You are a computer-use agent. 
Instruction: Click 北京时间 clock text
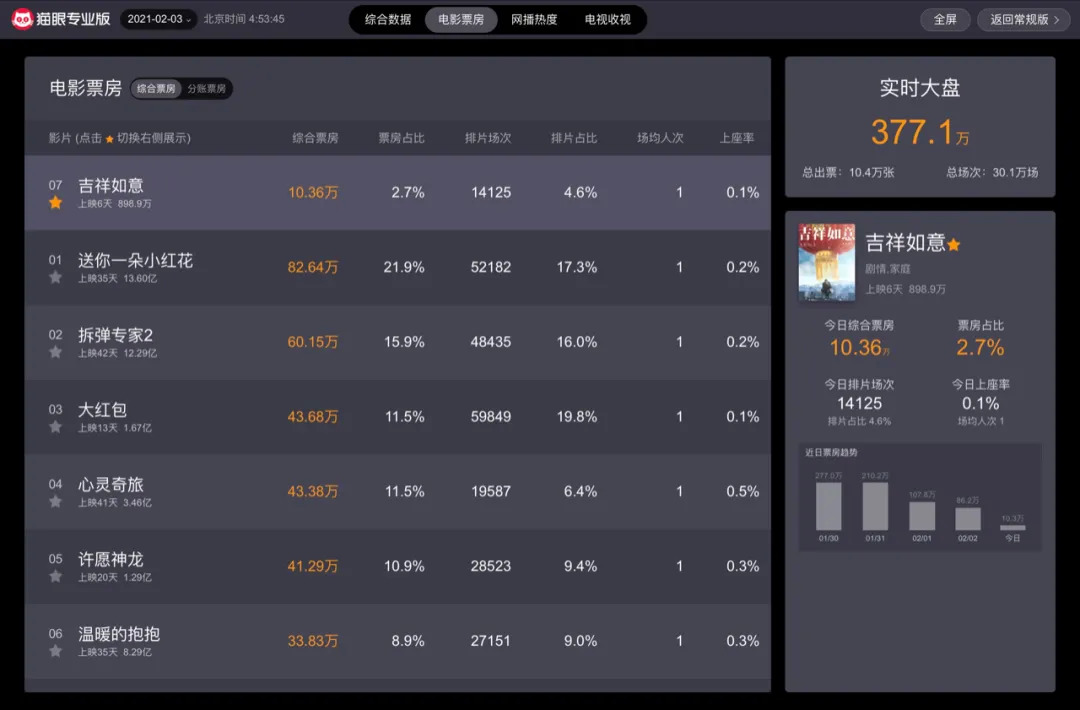244,19
